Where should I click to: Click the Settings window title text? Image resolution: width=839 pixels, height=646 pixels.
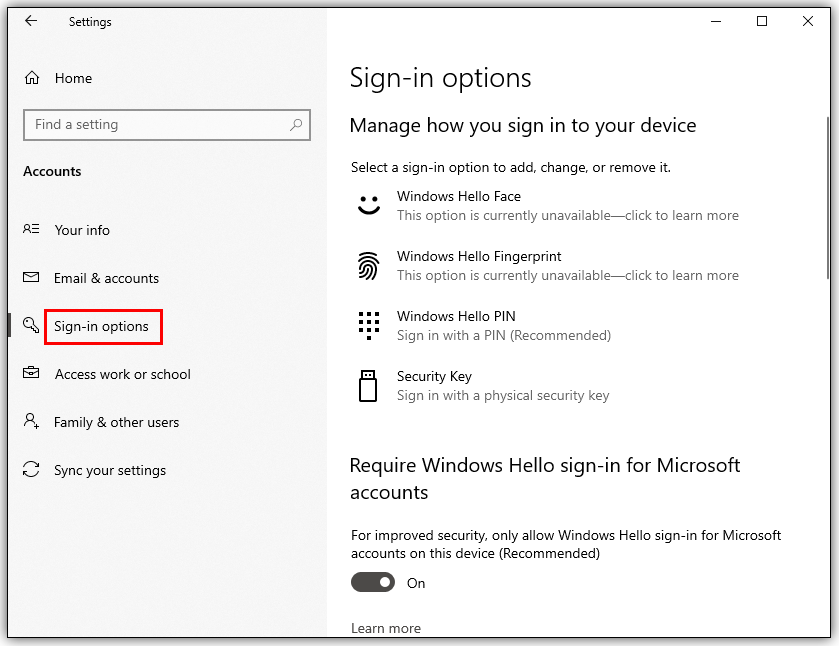(x=90, y=22)
